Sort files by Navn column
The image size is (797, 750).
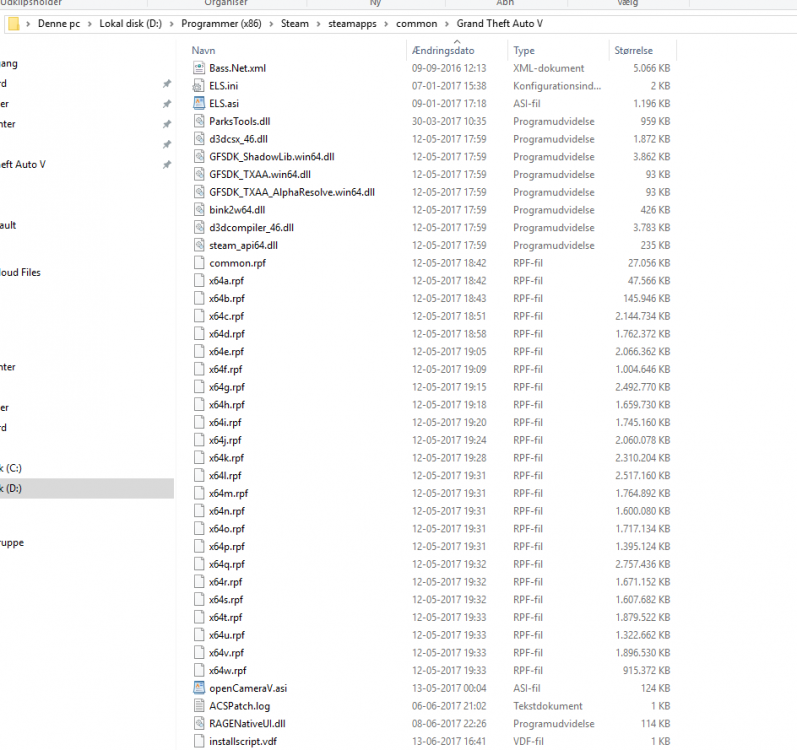click(203, 50)
